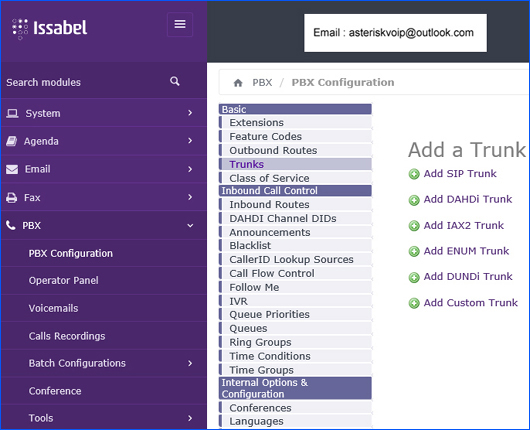Image resolution: width=530 pixels, height=430 pixels.
Task: Open DAHDI Channel DIDs item
Action: tap(295, 218)
